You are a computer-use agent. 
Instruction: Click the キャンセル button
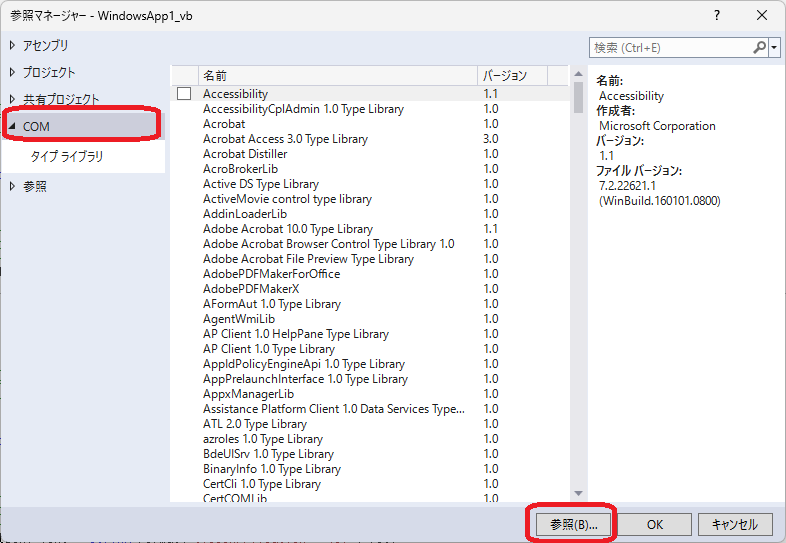pyautogui.click(x=735, y=524)
